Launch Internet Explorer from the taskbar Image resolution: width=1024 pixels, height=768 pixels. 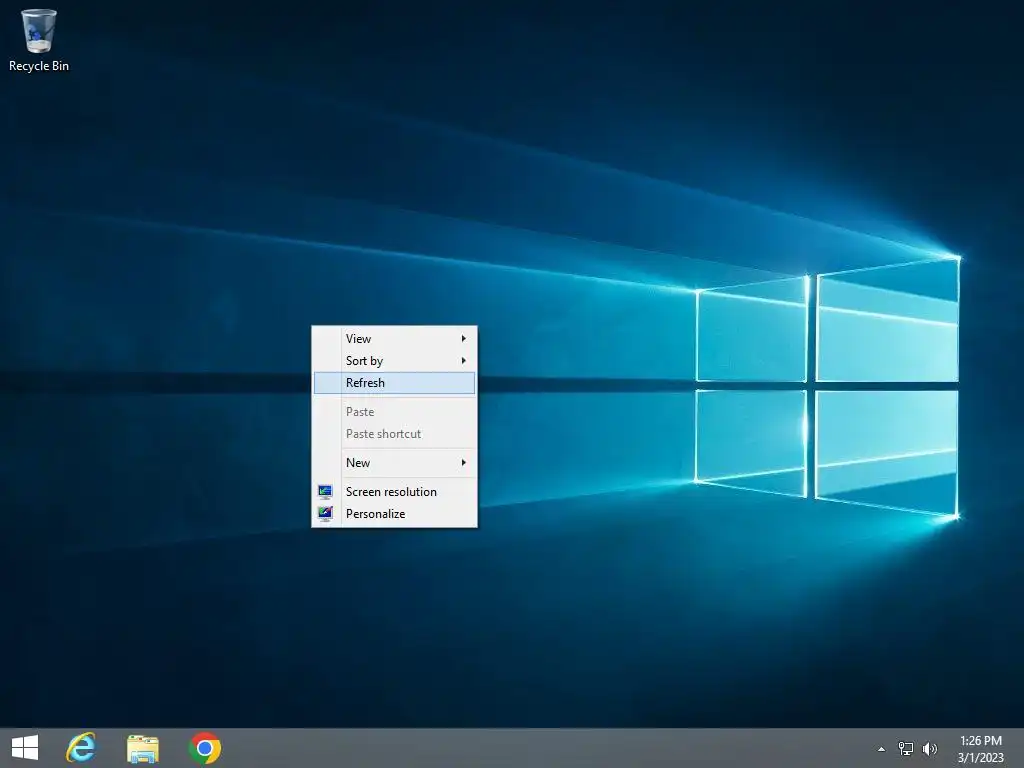81,748
